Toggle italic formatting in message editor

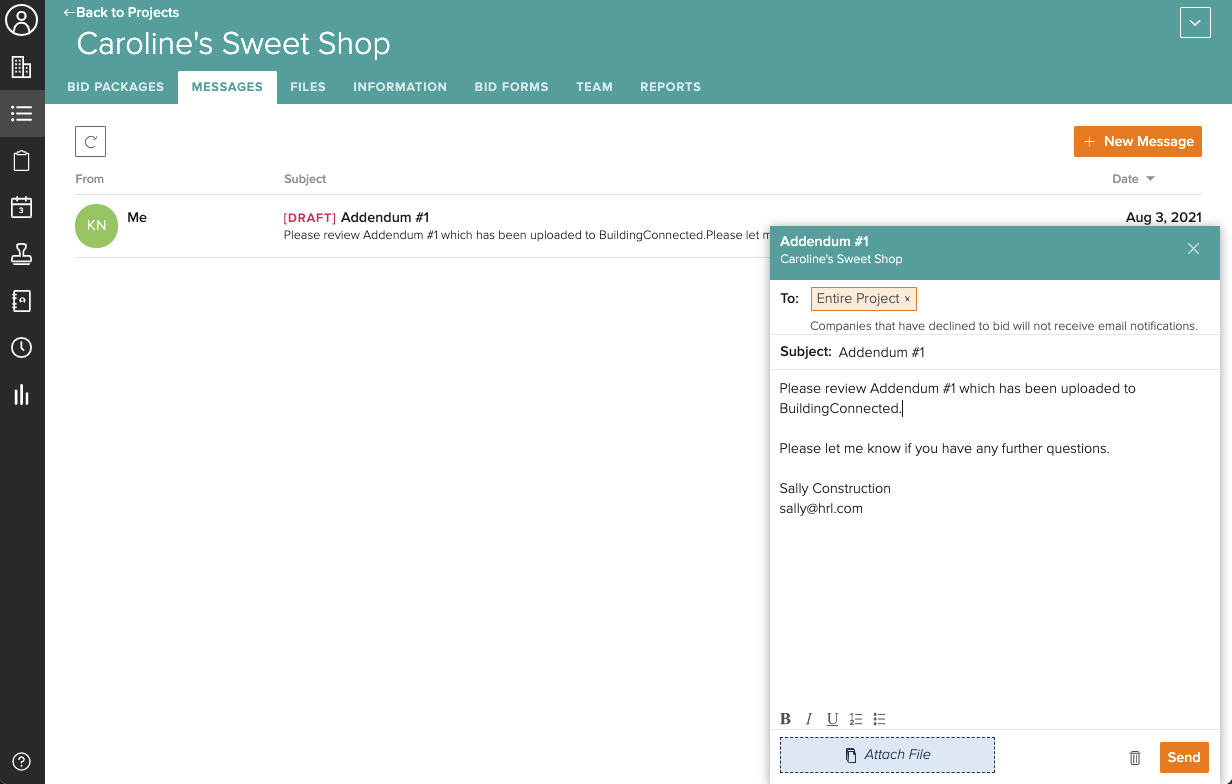[x=809, y=719]
